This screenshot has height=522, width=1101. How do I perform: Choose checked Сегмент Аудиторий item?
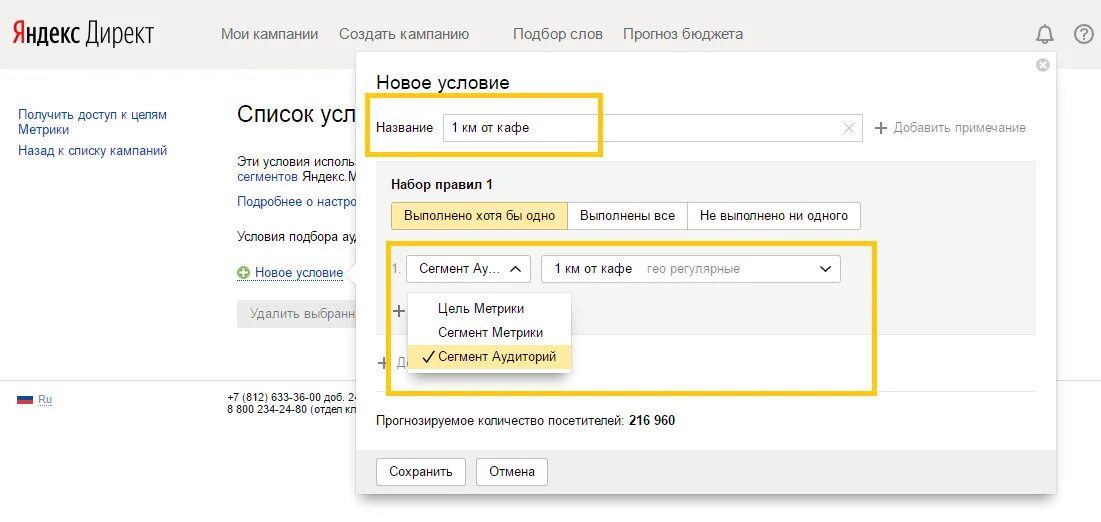[489, 357]
